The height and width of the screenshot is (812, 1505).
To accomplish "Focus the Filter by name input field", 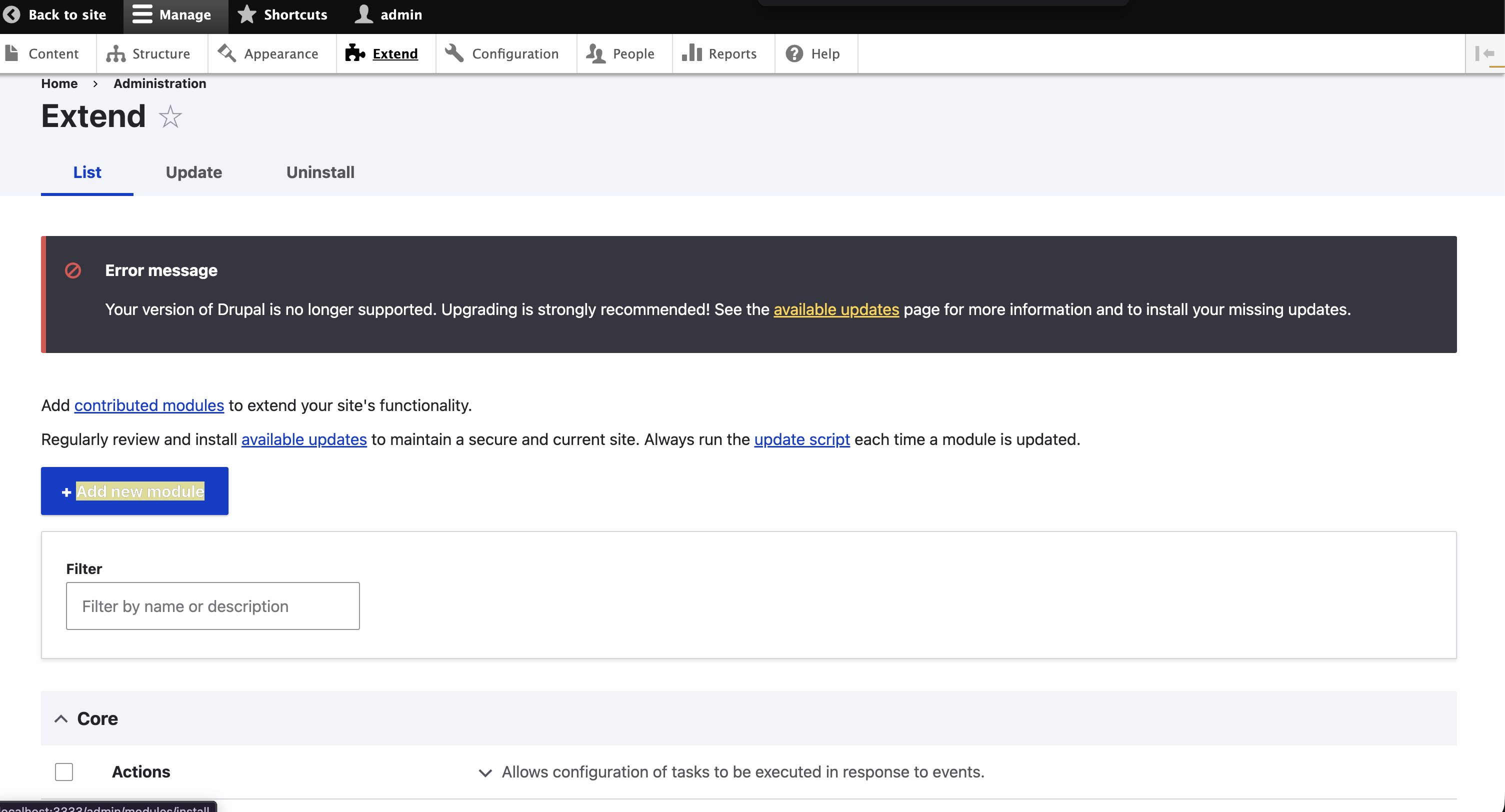I will point(212,606).
